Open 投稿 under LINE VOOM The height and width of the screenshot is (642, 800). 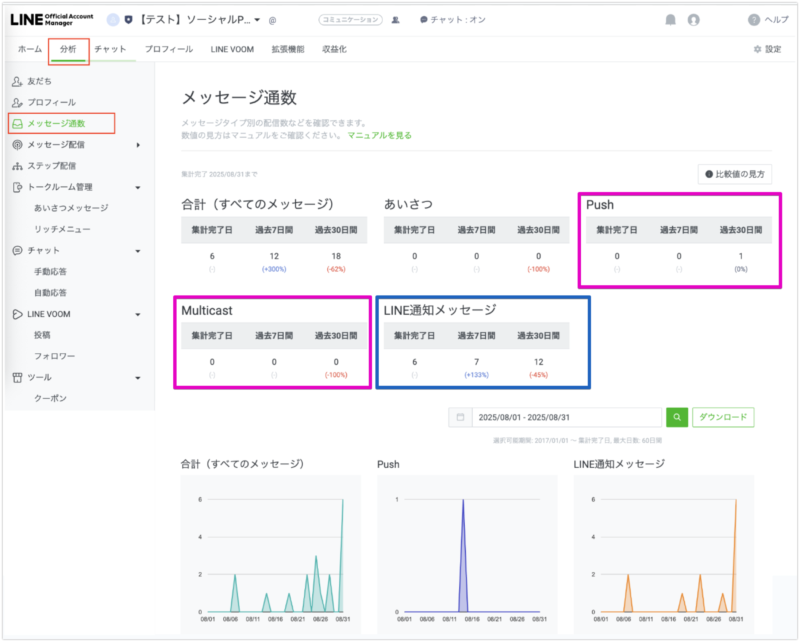[x=42, y=335]
